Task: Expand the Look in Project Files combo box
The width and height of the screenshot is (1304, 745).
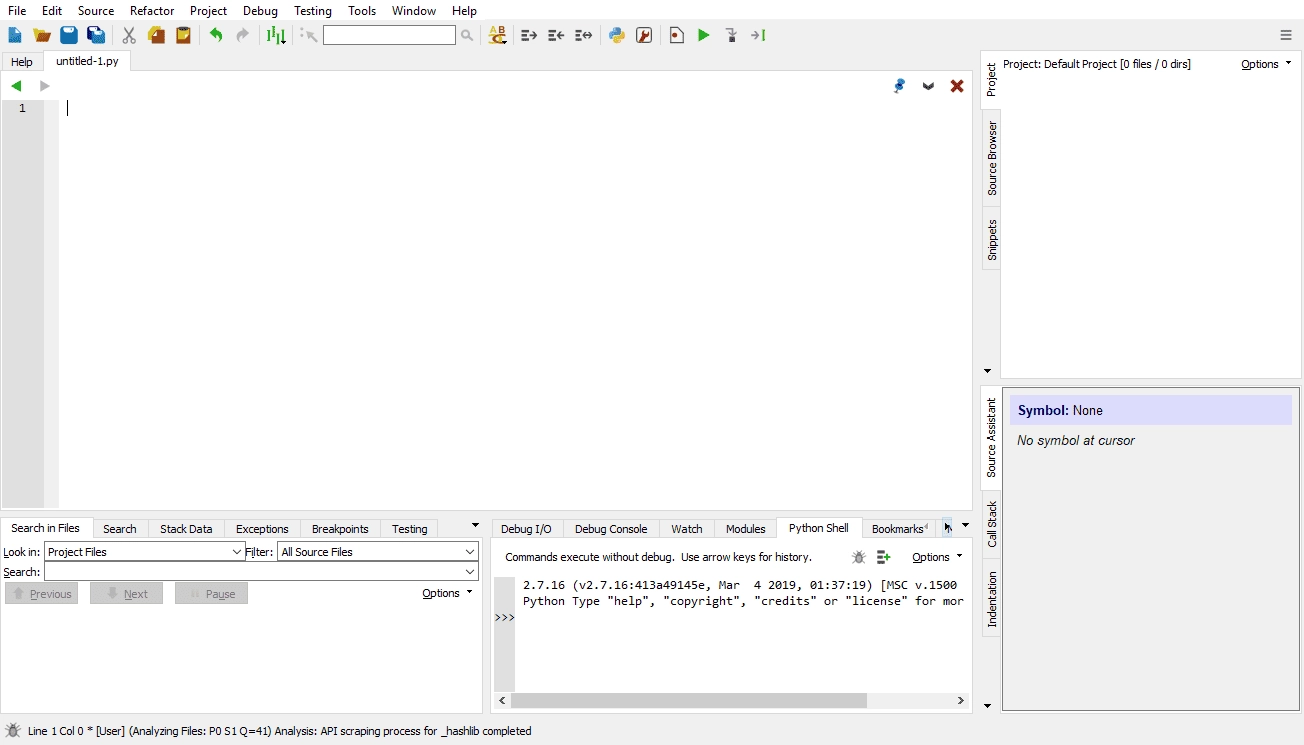Action: 145,552
